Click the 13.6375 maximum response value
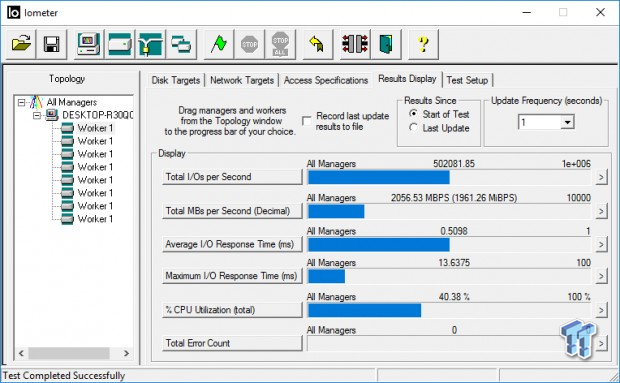This screenshot has width=620, height=383. point(454,262)
